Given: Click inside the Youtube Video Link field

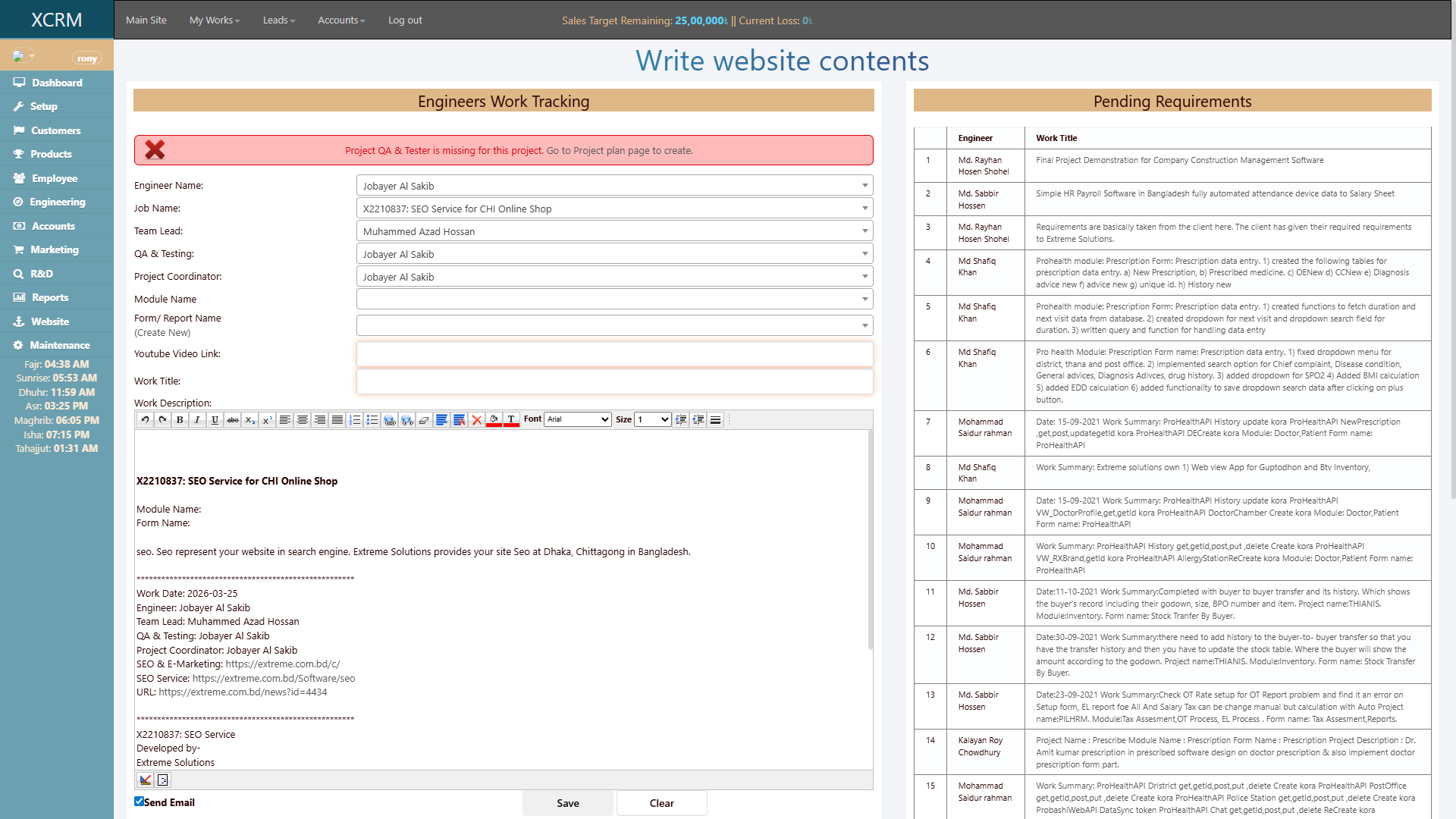Looking at the screenshot, I should (614, 354).
